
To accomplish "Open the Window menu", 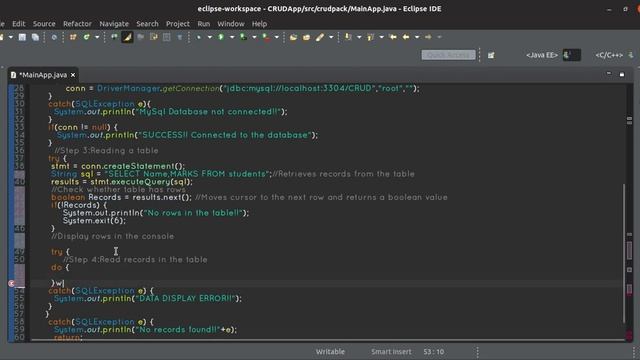I will point(231,24).
